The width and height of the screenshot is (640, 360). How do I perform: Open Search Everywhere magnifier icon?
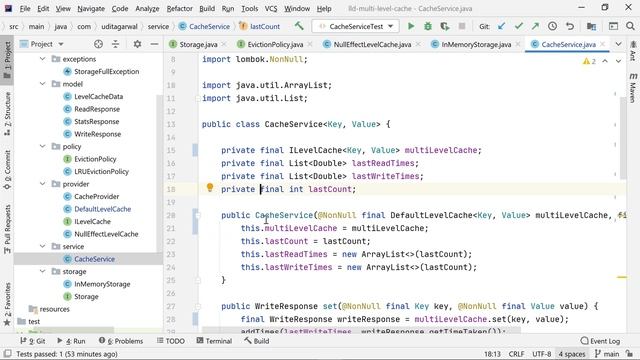click(630, 26)
